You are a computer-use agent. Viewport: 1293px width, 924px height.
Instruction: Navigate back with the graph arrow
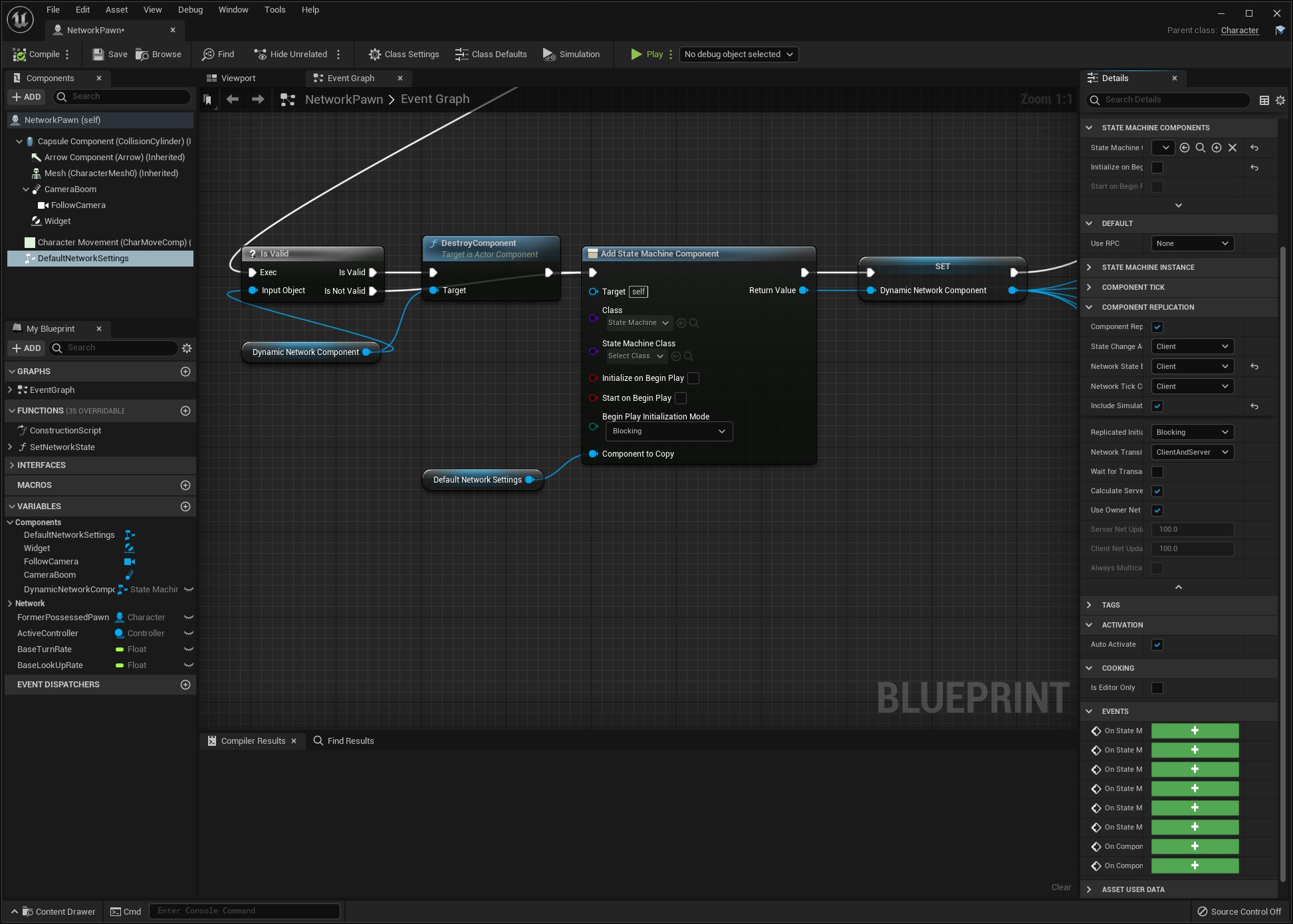click(232, 100)
